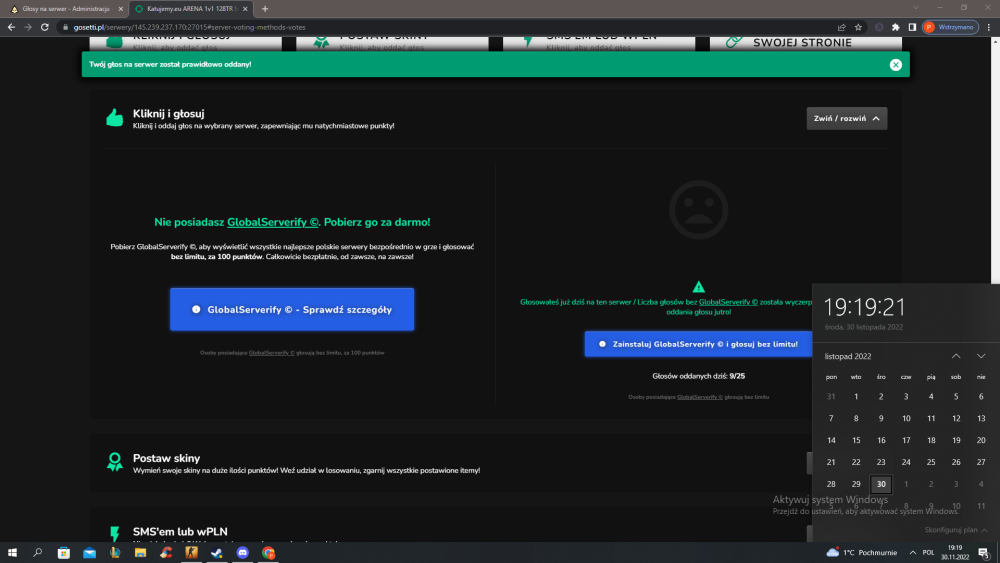Open the Wstrzymano profile button
1000x563 pixels.
[x=950, y=27]
